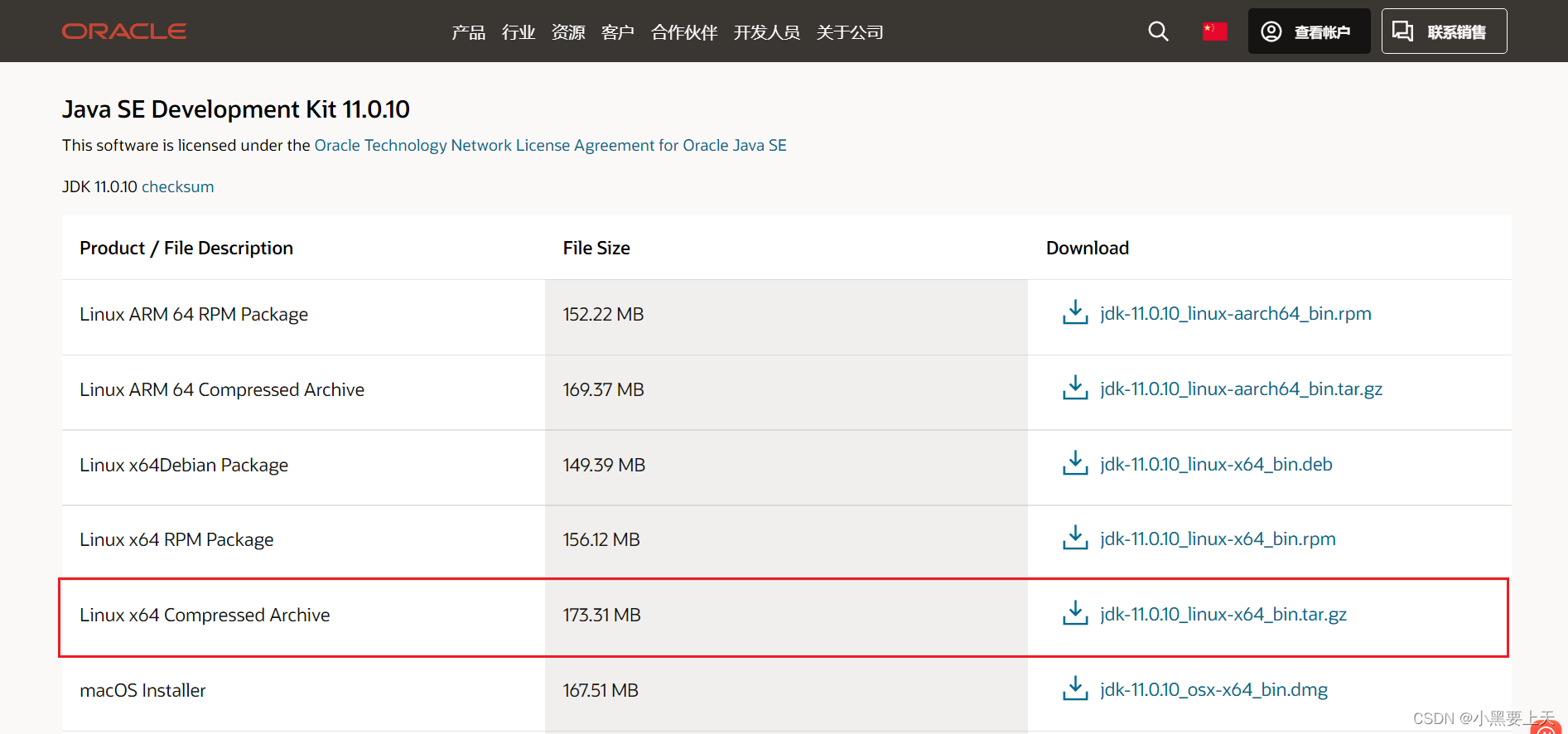Image resolution: width=1568 pixels, height=734 pixels.
Task: Click the 查看帐户 account button
Action: click(1309, 31)
